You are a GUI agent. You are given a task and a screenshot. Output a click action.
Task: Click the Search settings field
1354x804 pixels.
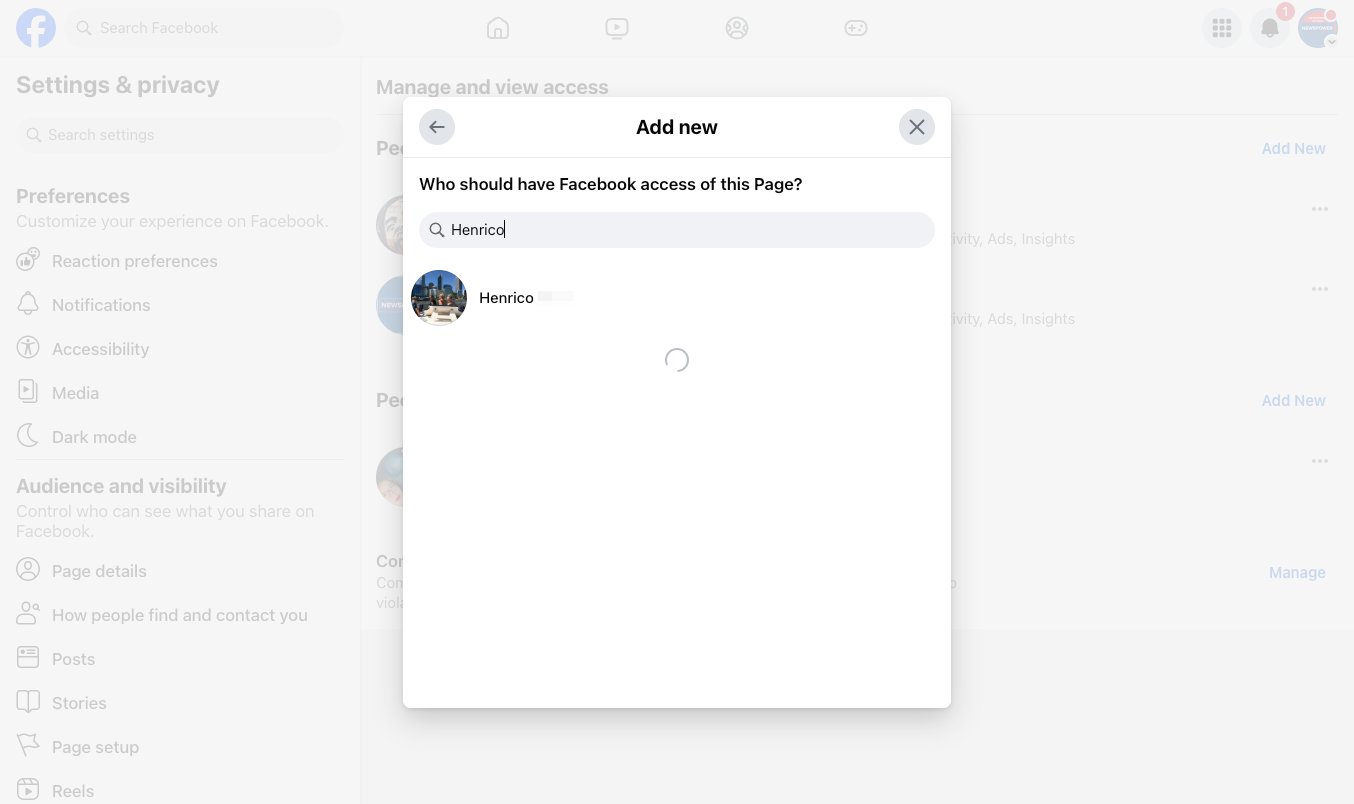(180, 135)
